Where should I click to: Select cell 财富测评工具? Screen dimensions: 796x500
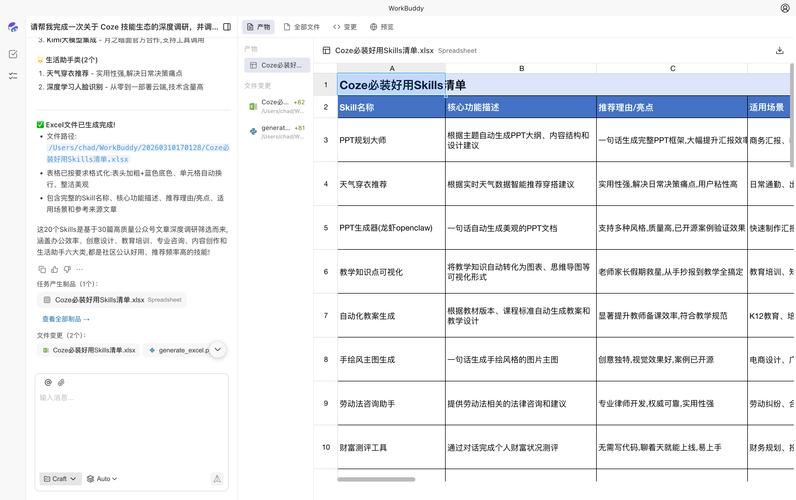pos(391,447)
